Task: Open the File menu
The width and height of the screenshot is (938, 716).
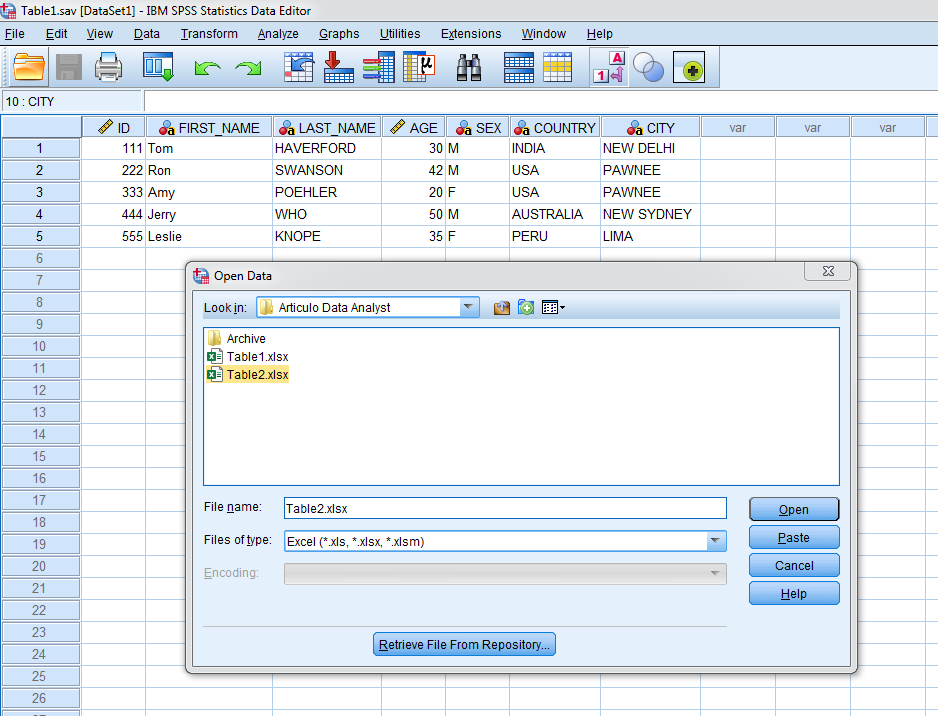Action: coord(14,34)
